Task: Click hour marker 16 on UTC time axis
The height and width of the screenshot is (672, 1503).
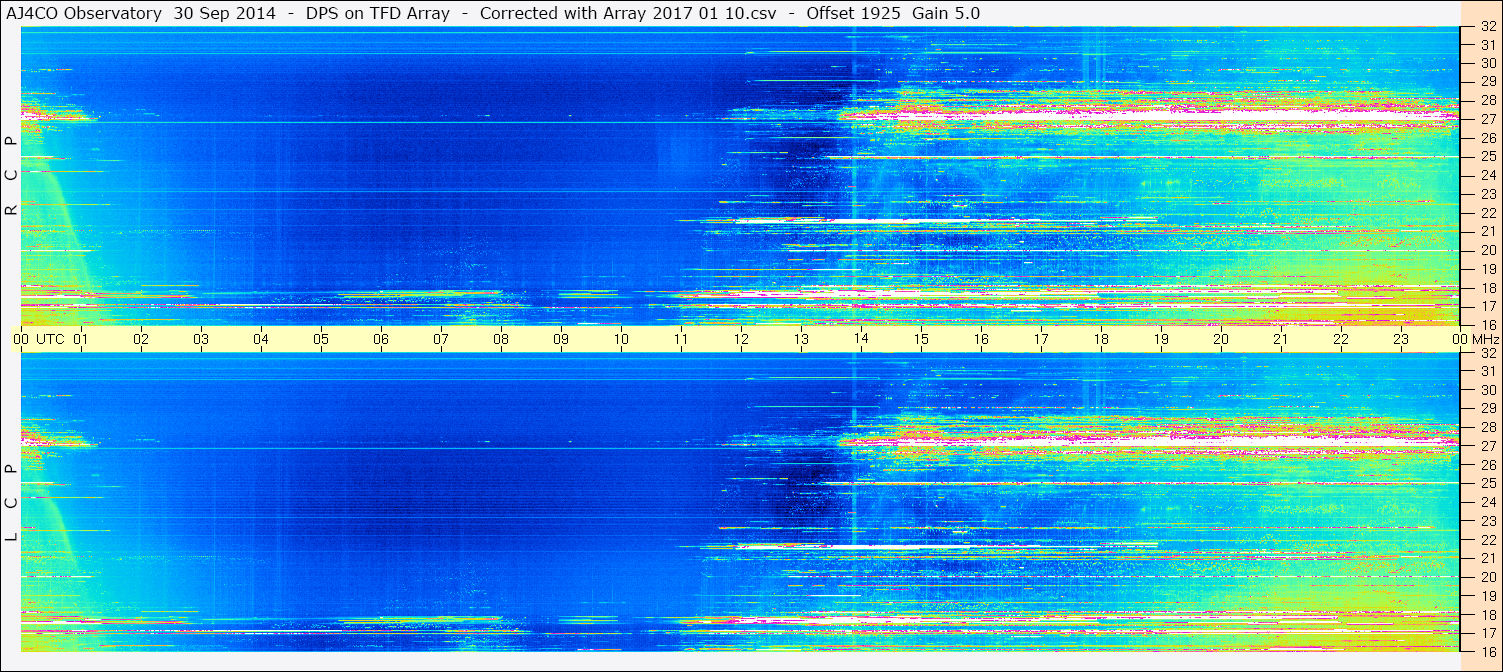Action: (x=981, y=339)
